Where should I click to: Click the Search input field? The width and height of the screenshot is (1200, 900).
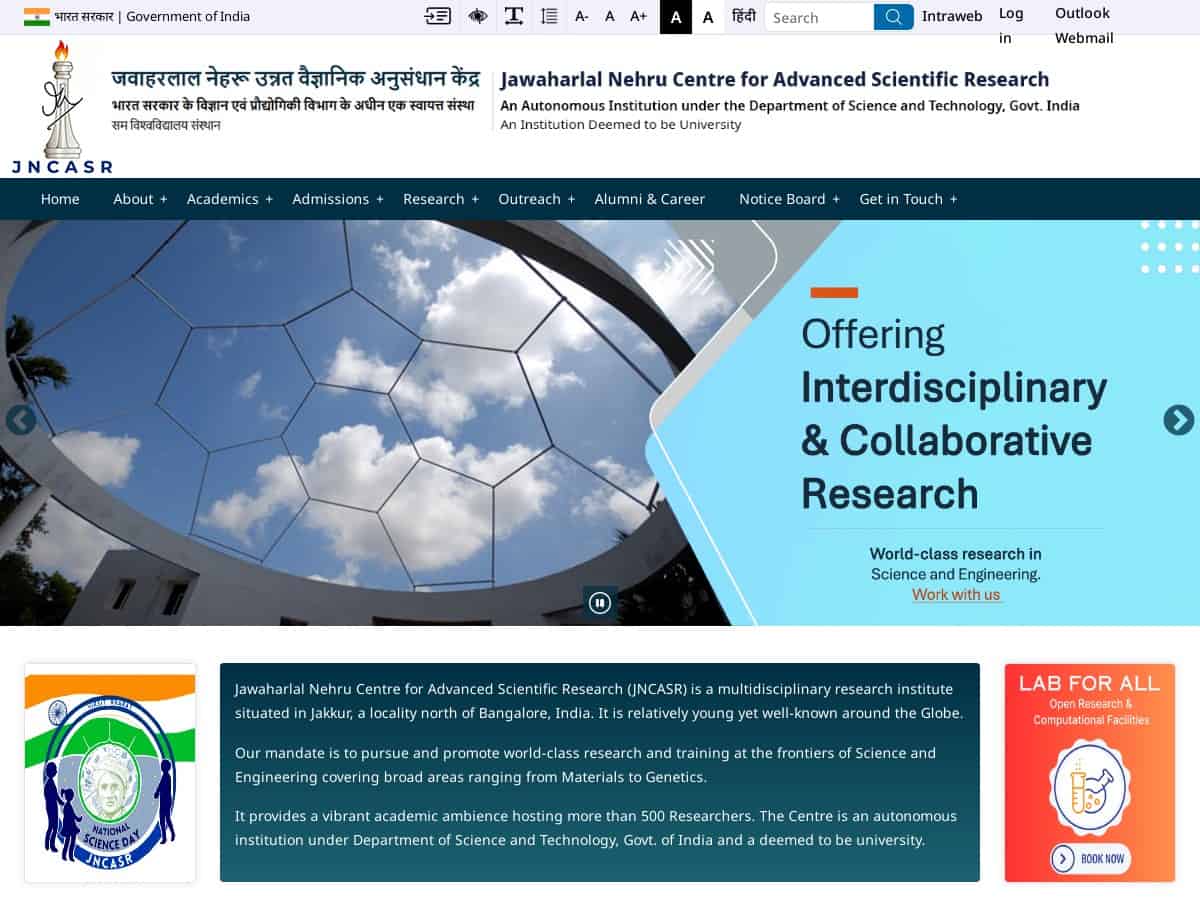click(x=819, y=17)
